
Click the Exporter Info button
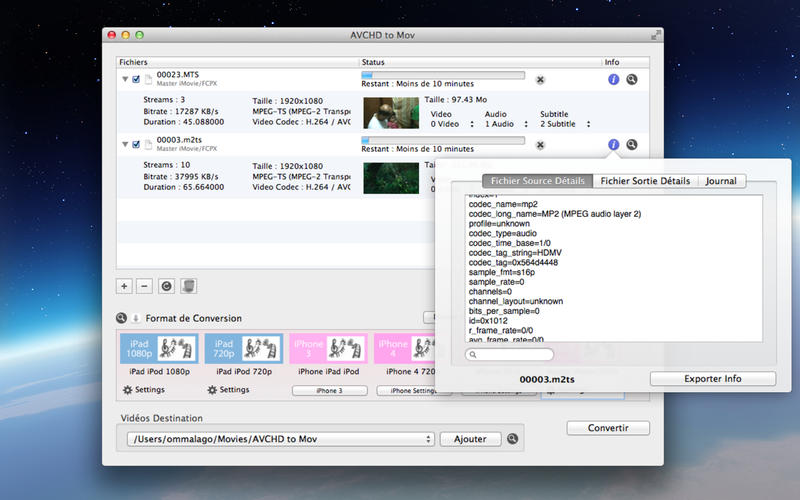point(712,379)
